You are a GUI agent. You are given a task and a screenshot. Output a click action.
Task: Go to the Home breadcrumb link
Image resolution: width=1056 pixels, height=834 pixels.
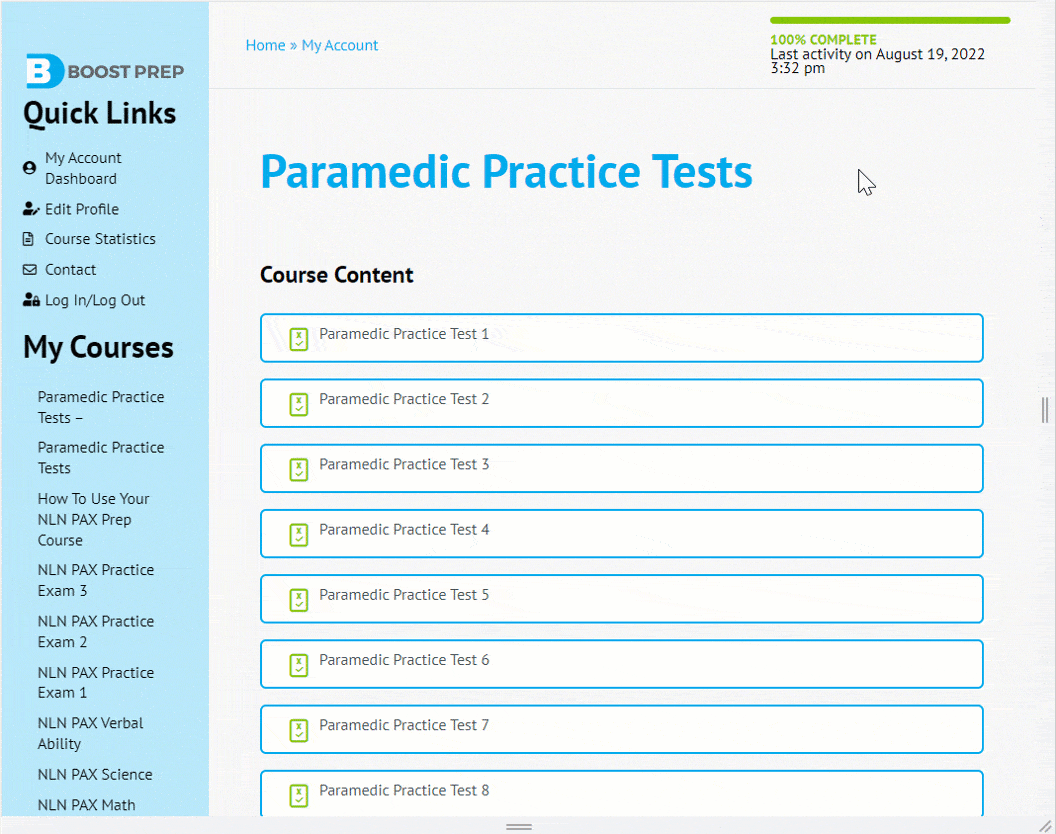(x=265, y=45)
